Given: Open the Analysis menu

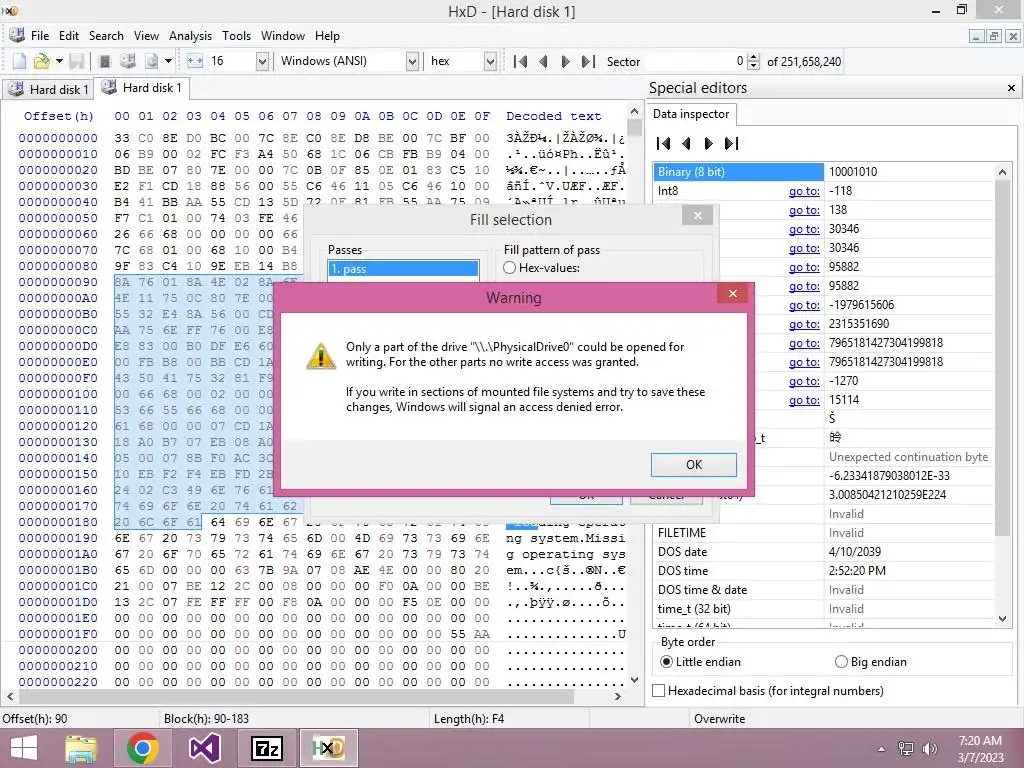Looking at the screenshot, I should point(190,36).
